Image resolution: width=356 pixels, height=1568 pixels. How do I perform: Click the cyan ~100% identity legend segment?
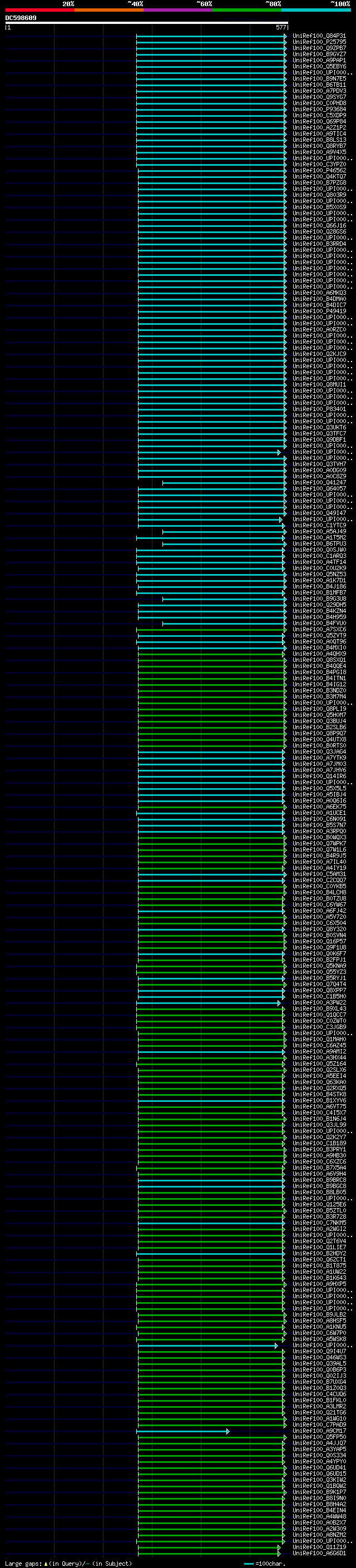316,10
